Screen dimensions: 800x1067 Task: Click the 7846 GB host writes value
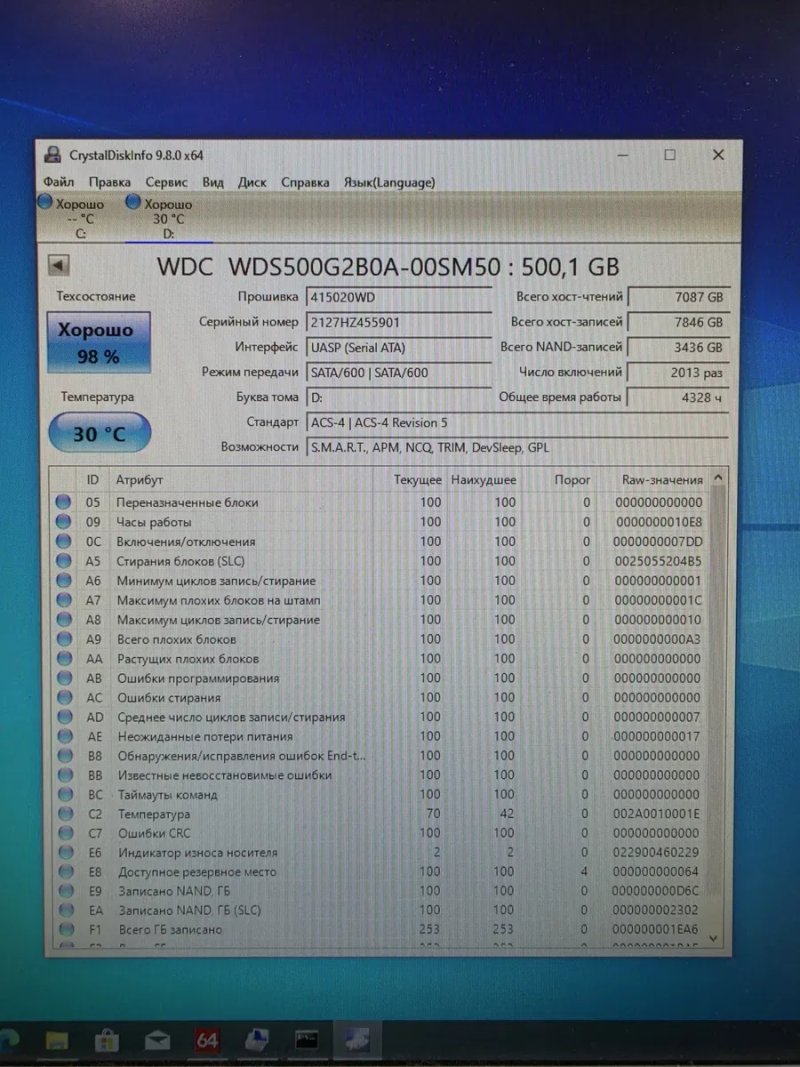[678, 323]
